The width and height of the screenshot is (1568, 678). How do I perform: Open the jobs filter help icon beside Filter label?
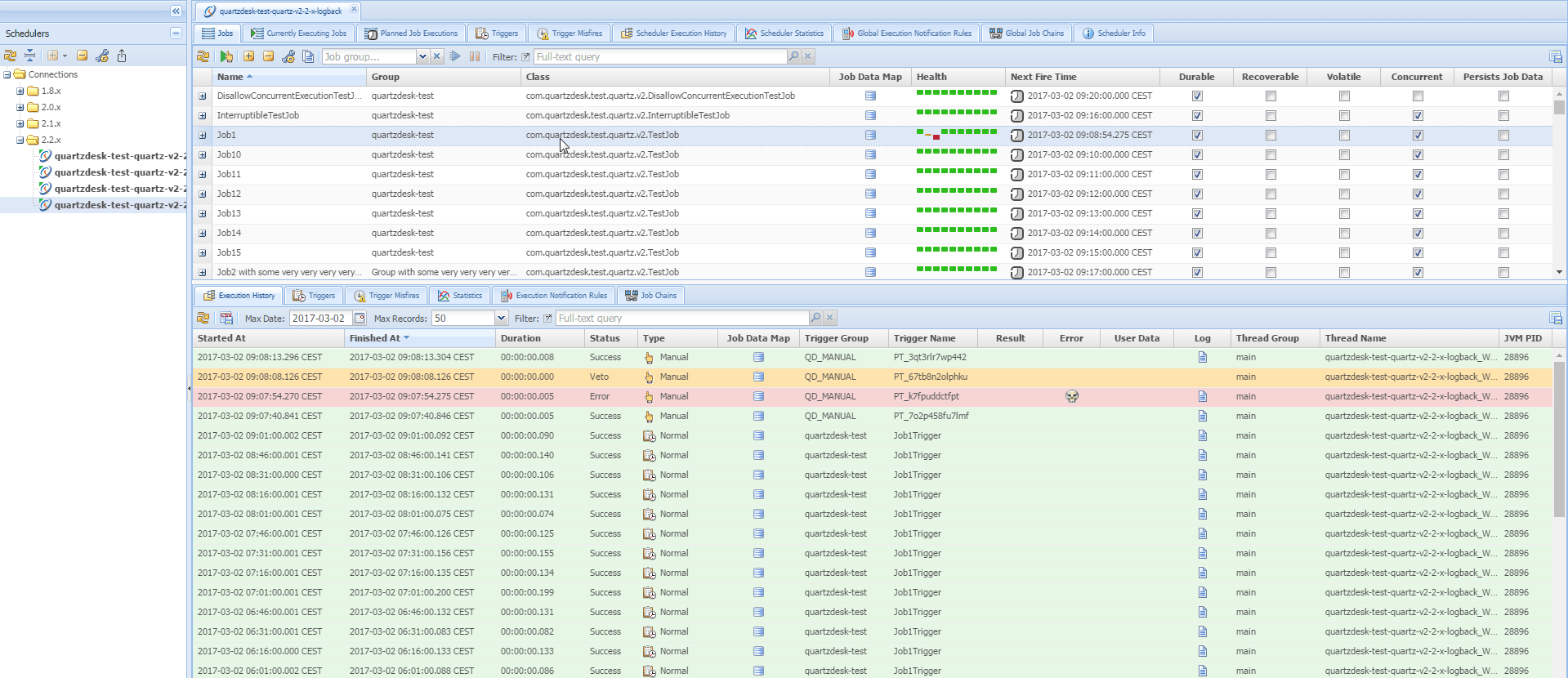(525, 57)
